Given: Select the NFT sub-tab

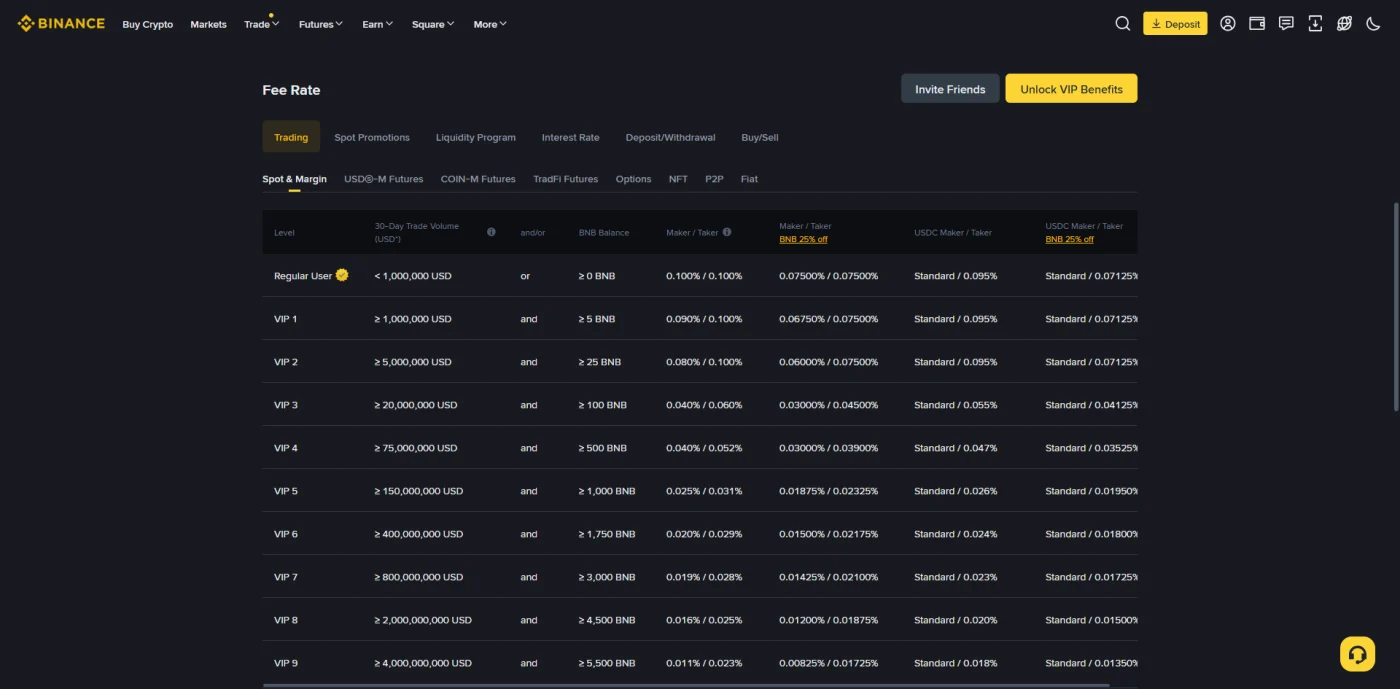Looking at the screenshot, I should tap(678, 179).
